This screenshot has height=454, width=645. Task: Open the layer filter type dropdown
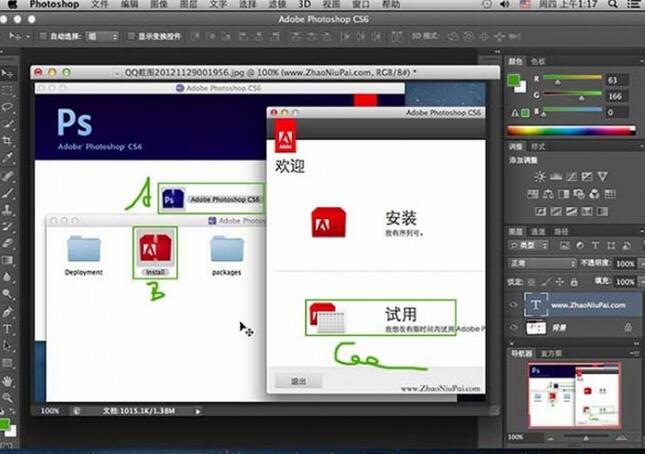[x=529, y=246]
